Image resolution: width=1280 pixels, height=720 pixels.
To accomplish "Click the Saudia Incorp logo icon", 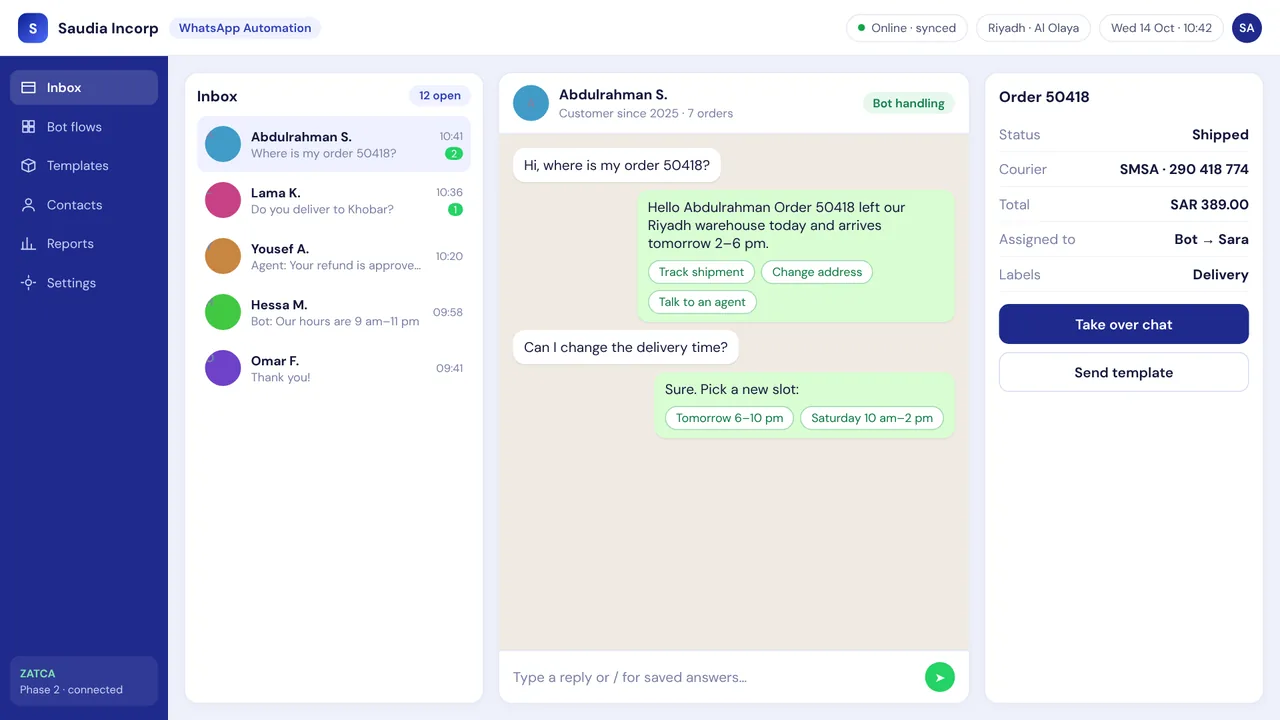I will point(33,28).
